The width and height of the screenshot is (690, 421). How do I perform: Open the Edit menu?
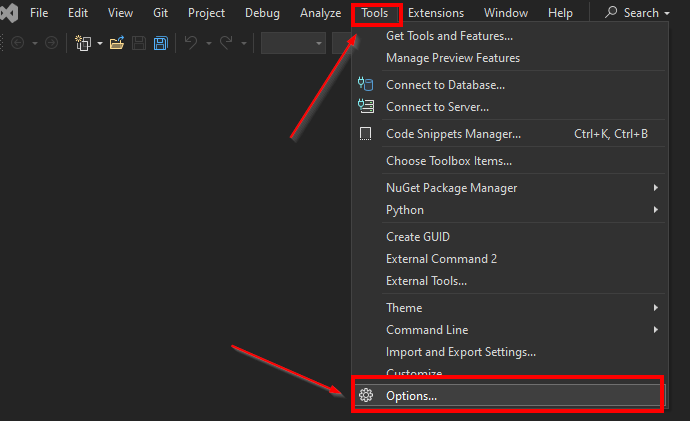(78, 13)
